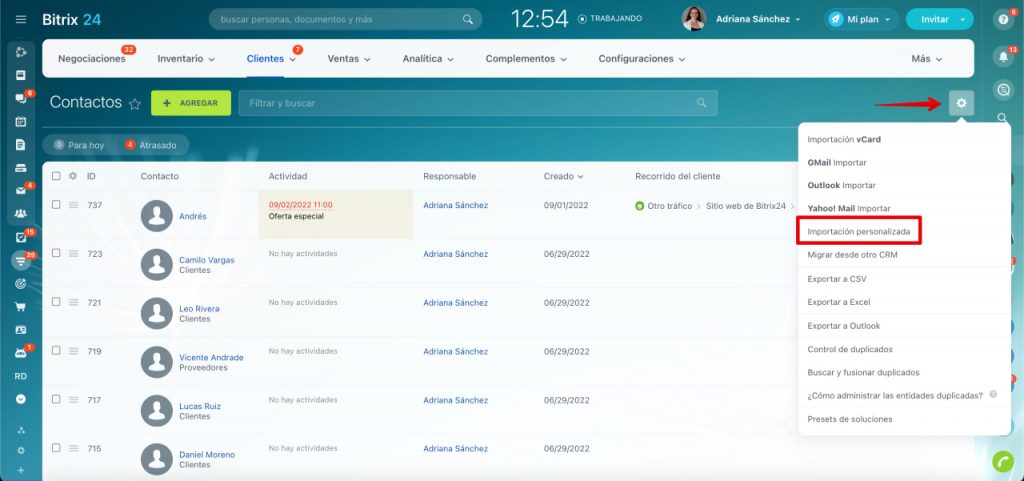The image size is (1024, 481).
Task: Click the calendar icon in left sidebar
Action: [21, 121]
